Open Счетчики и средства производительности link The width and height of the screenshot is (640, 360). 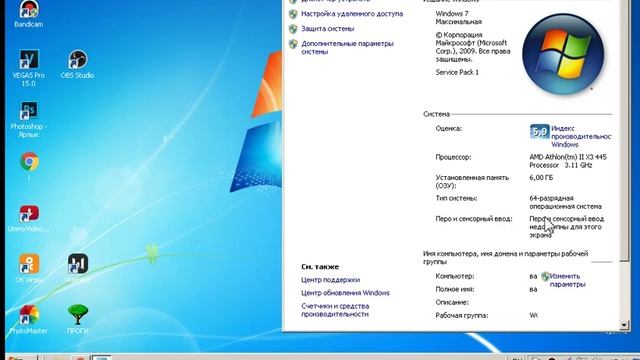(x=335, y=310)
